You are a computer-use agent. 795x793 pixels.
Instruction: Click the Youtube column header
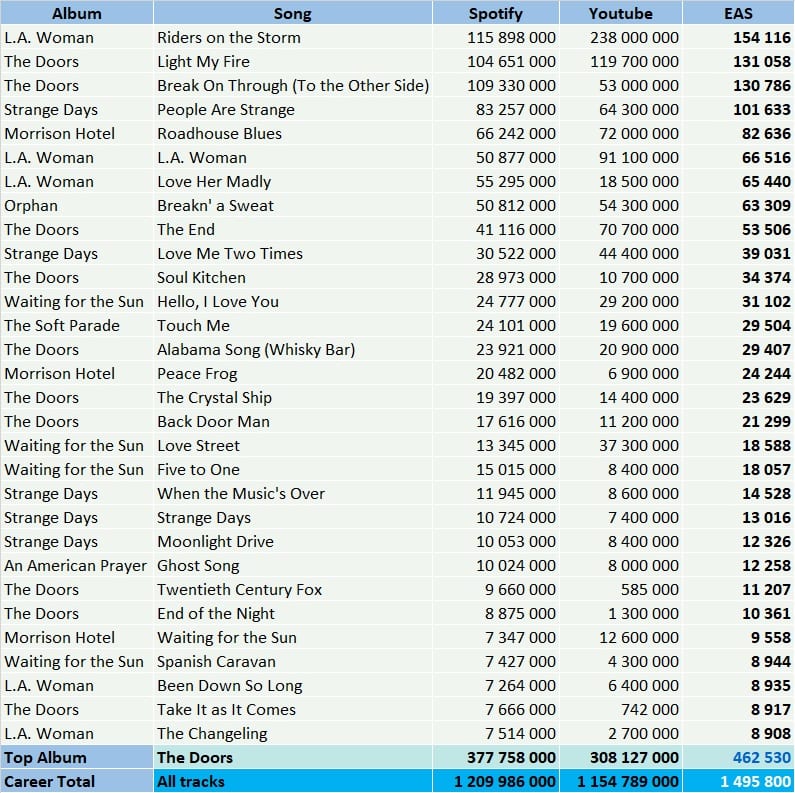point(621,13)
